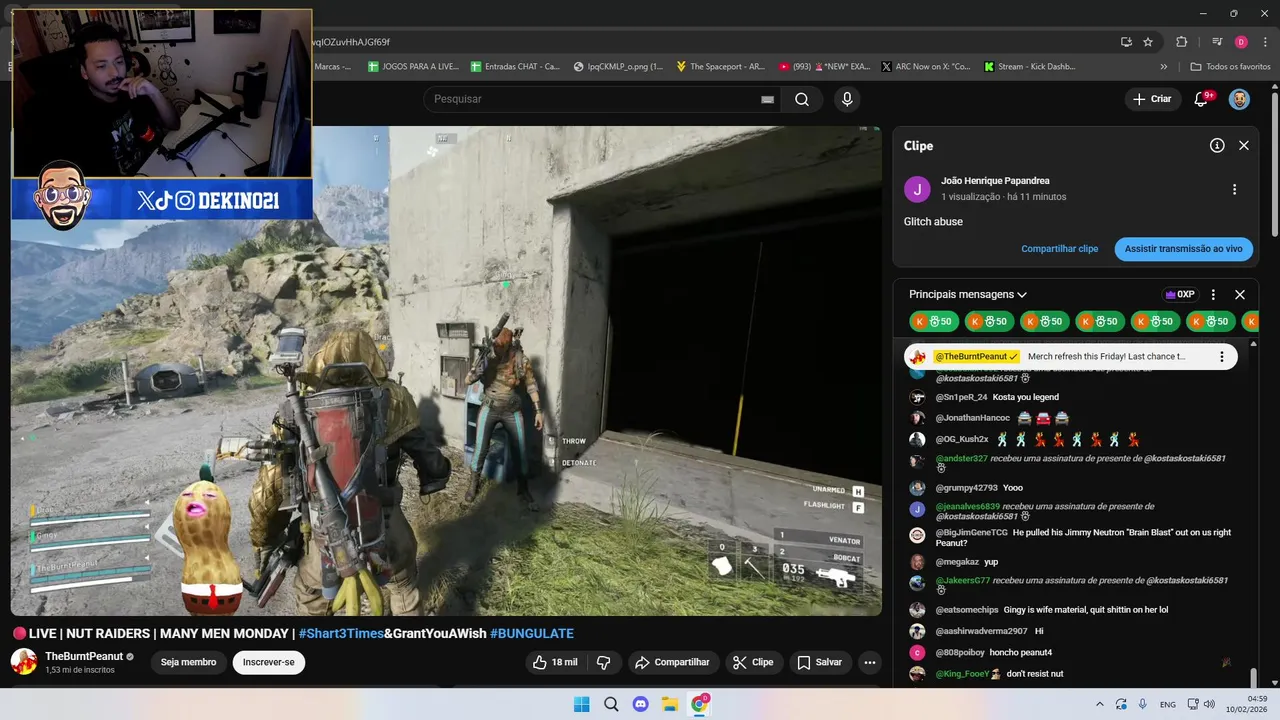Open more video actions ellipsis
The image size is (1280, 720).
click(x=869, y=662)
